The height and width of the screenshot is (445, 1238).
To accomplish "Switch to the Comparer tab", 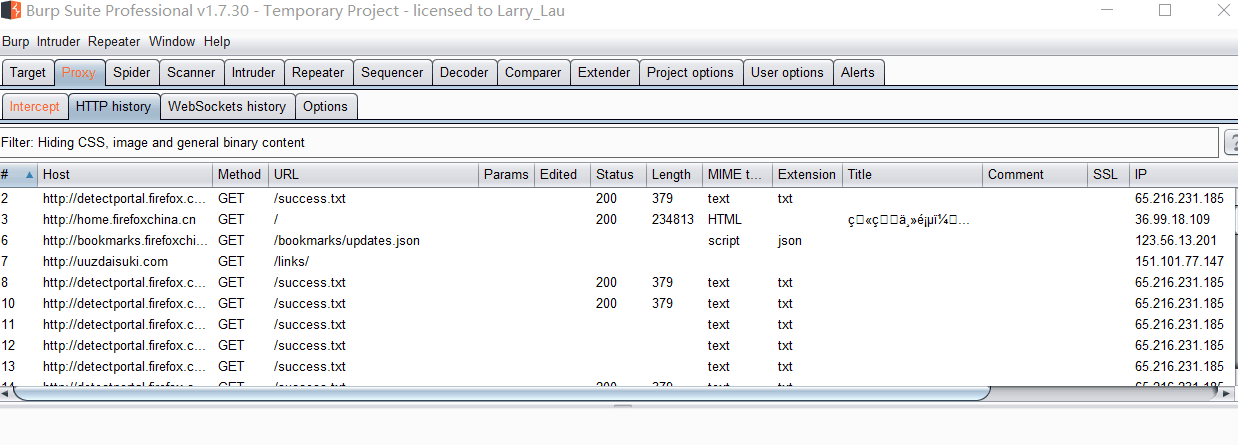I will pos(533,72).
